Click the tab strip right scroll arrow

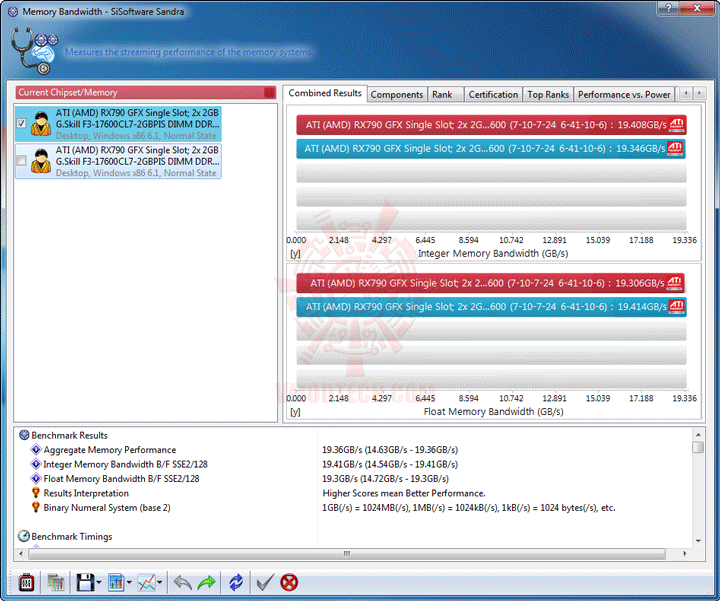tap(699, 93)
